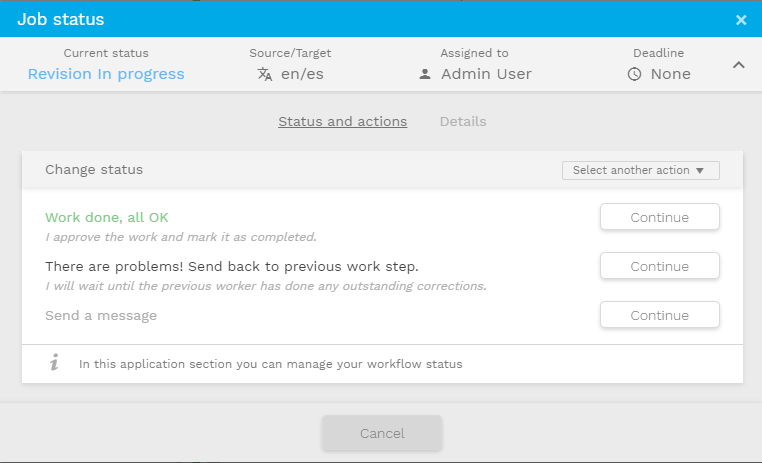Select the 'Status and actions' tab

(x=342, y=121)
